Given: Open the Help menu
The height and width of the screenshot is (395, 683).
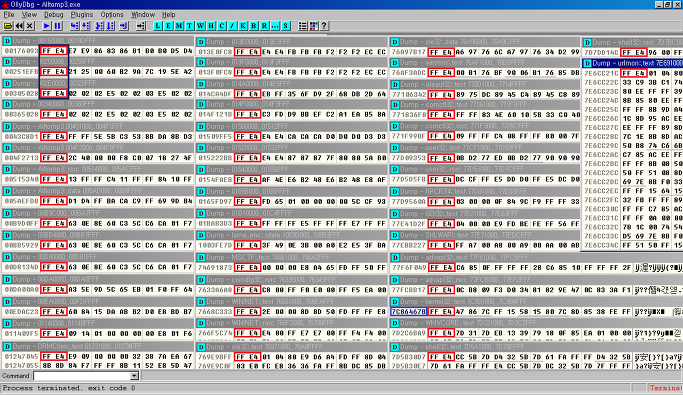Looking at the screenshot, I should (x=169, y=14).
